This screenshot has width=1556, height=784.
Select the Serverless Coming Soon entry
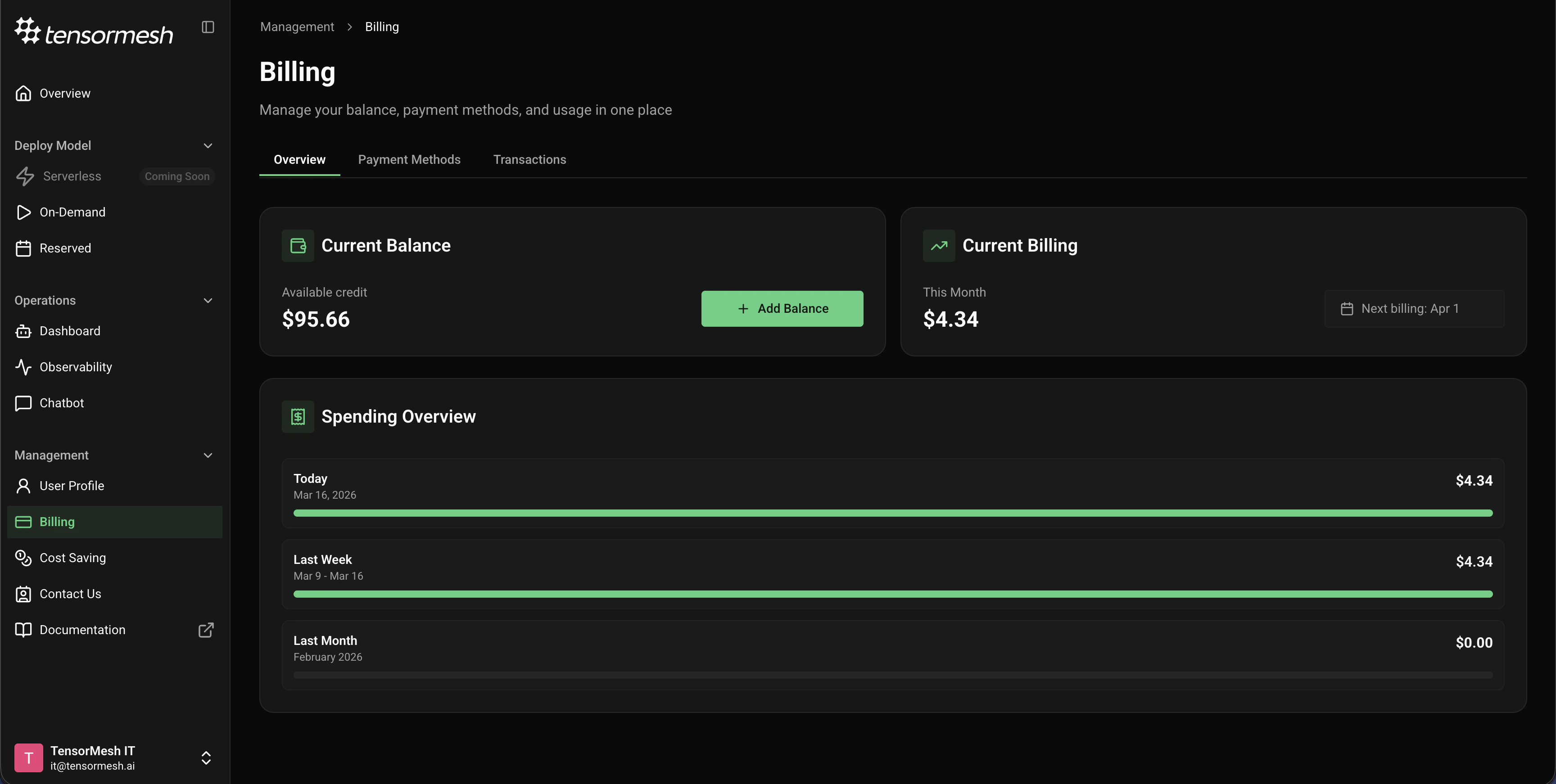click(72, 176)
